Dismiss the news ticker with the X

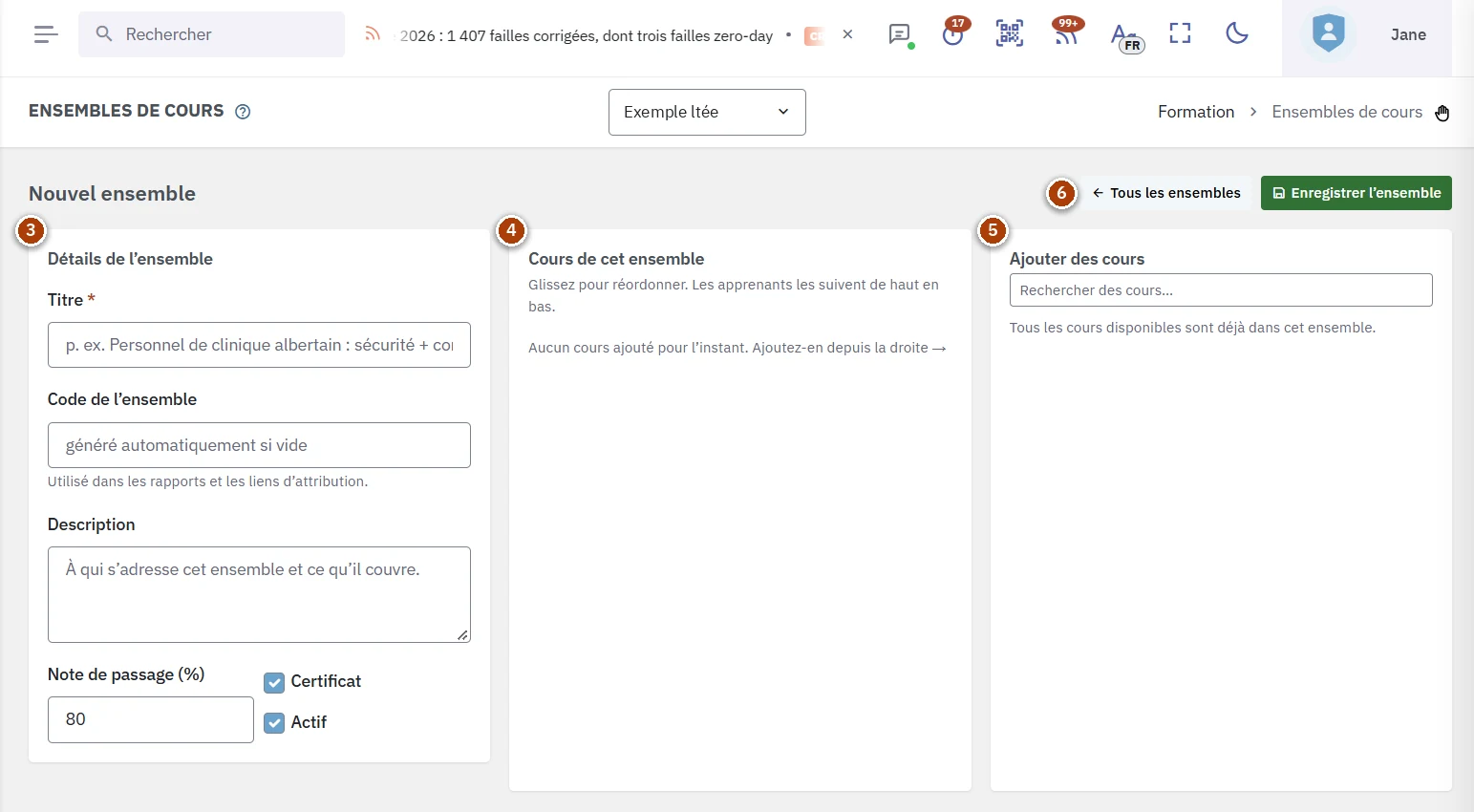pos(847,34)
